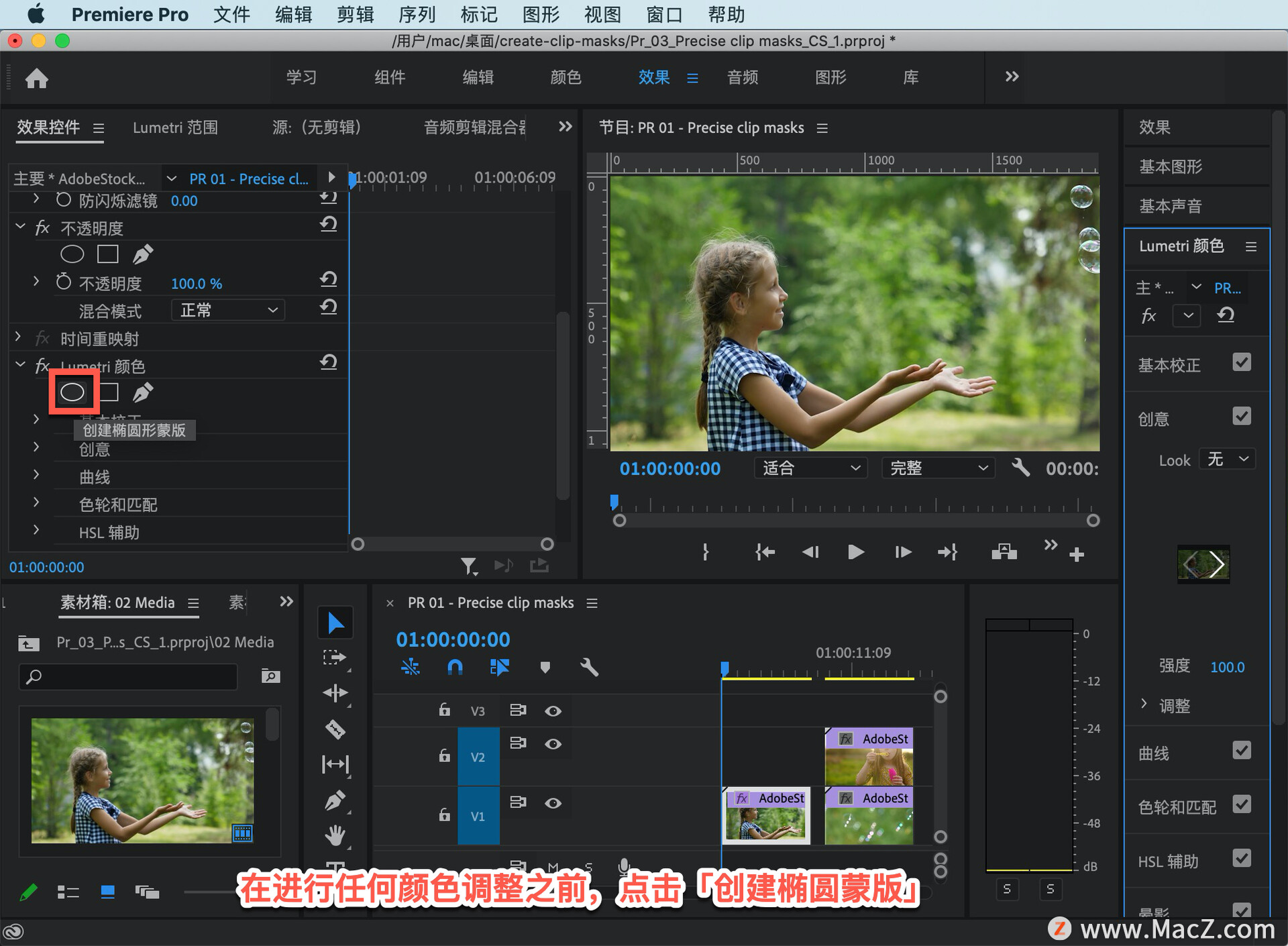Image resolution: width=1288 pixels, height=946 pixels.
Task: Collapse the Opacity effect group
Action: point(20,227)
